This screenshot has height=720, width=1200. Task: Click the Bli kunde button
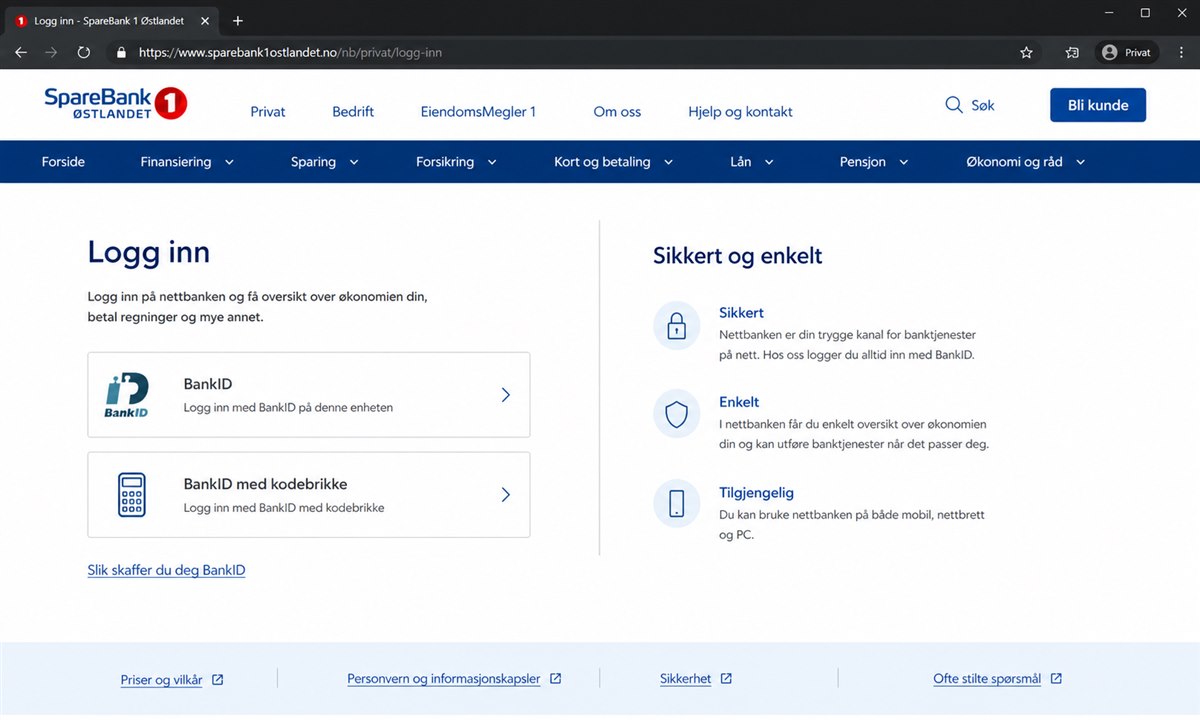tap(1098, 105)
